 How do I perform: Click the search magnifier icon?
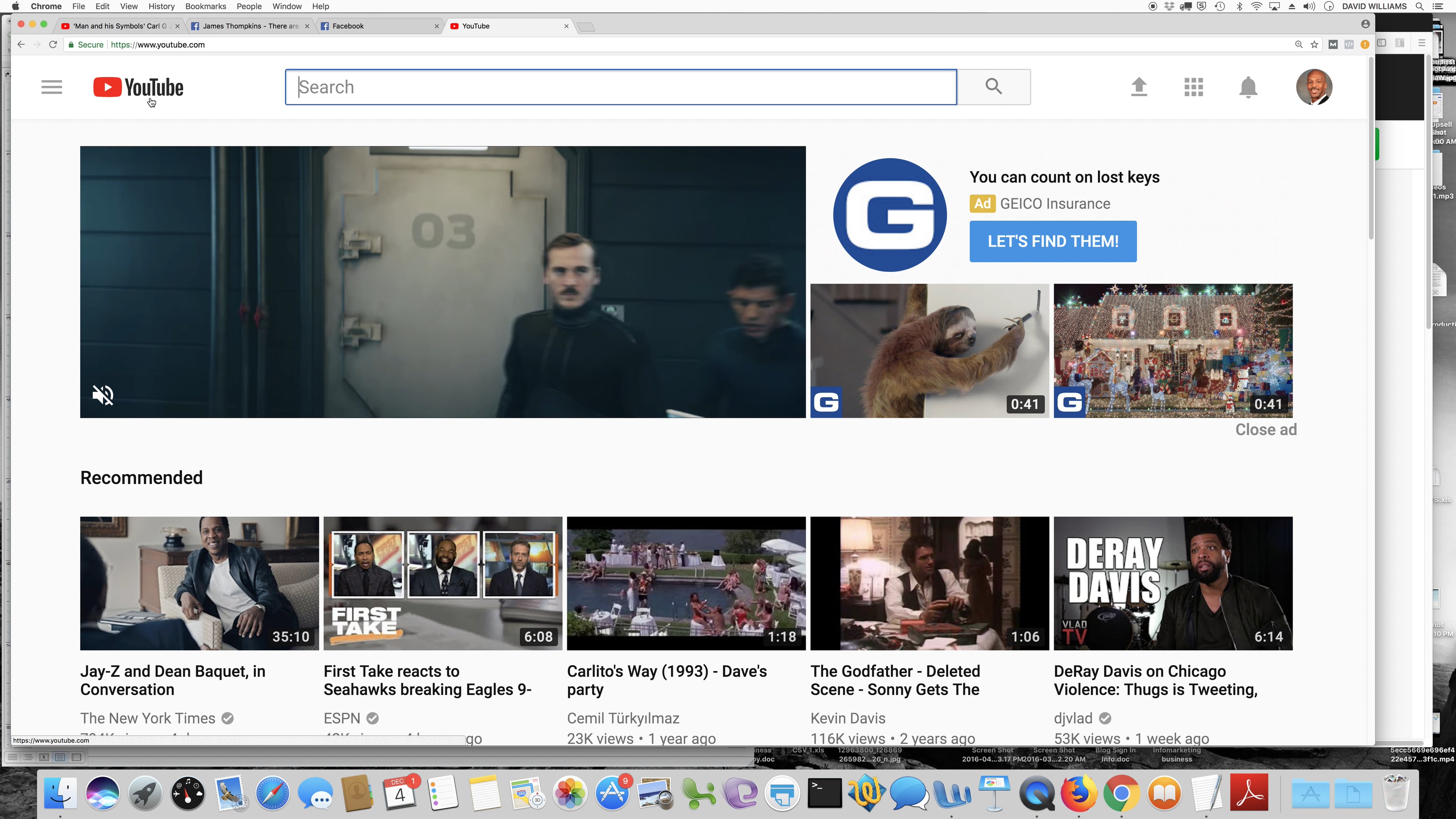[994, 86]
